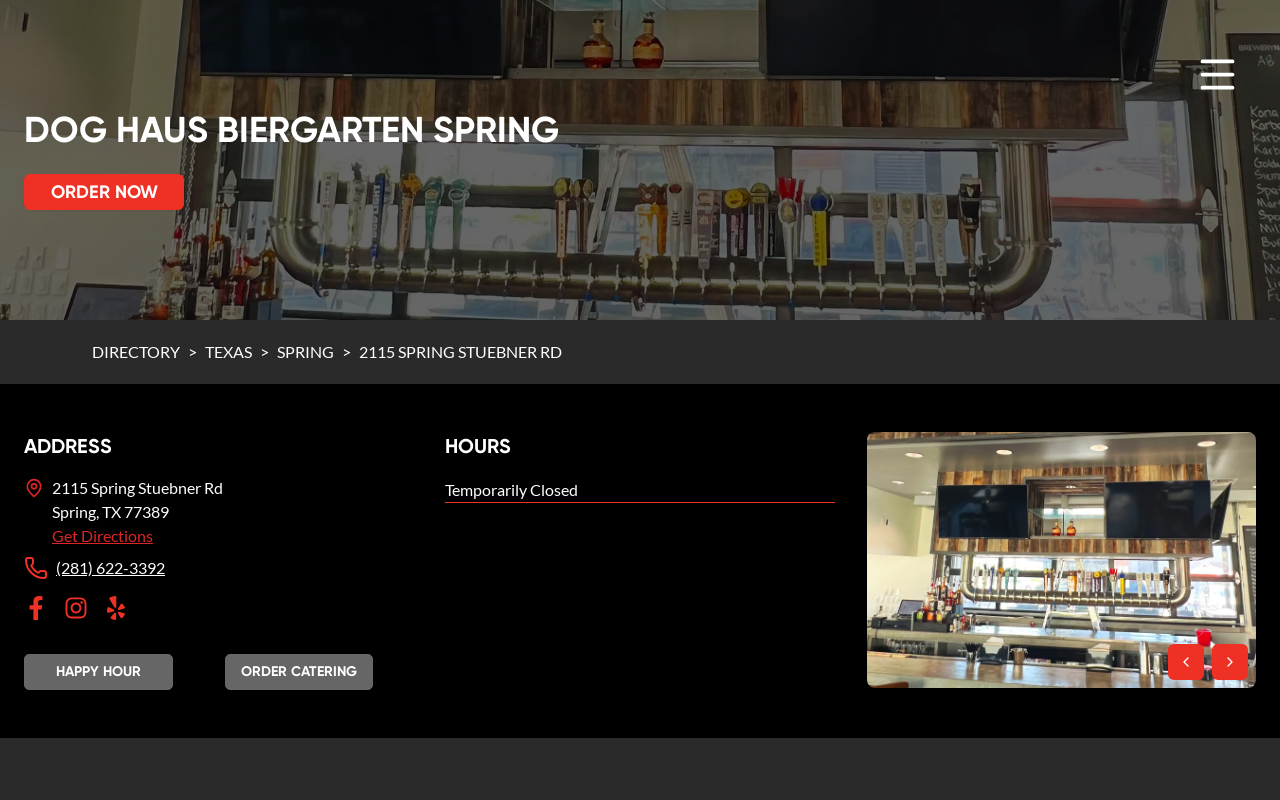1280x800 pixels.
Task: Go to Texas breadcrumb
Action: (228, 352)
